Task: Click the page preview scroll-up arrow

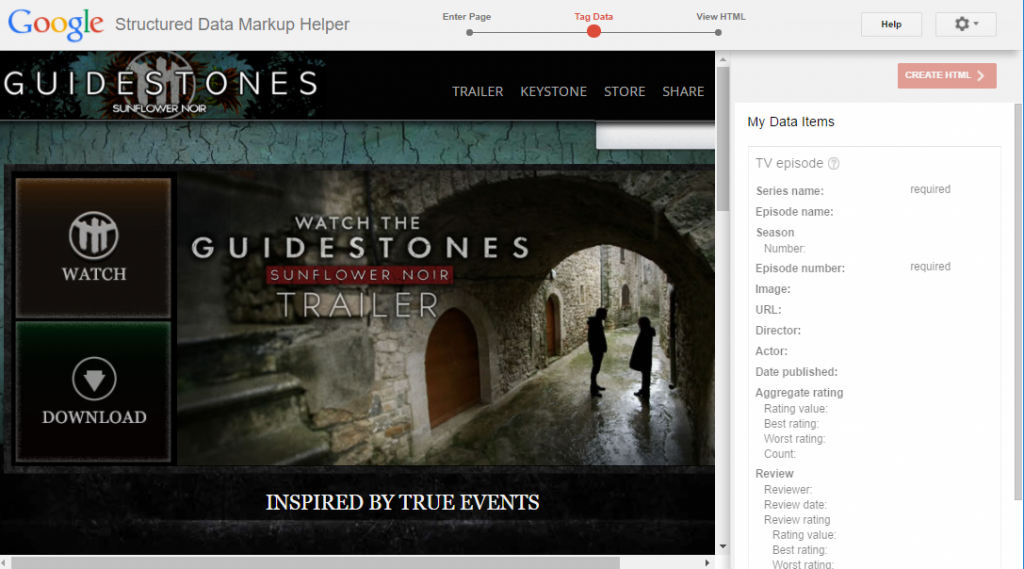Action: pos(722,59)
